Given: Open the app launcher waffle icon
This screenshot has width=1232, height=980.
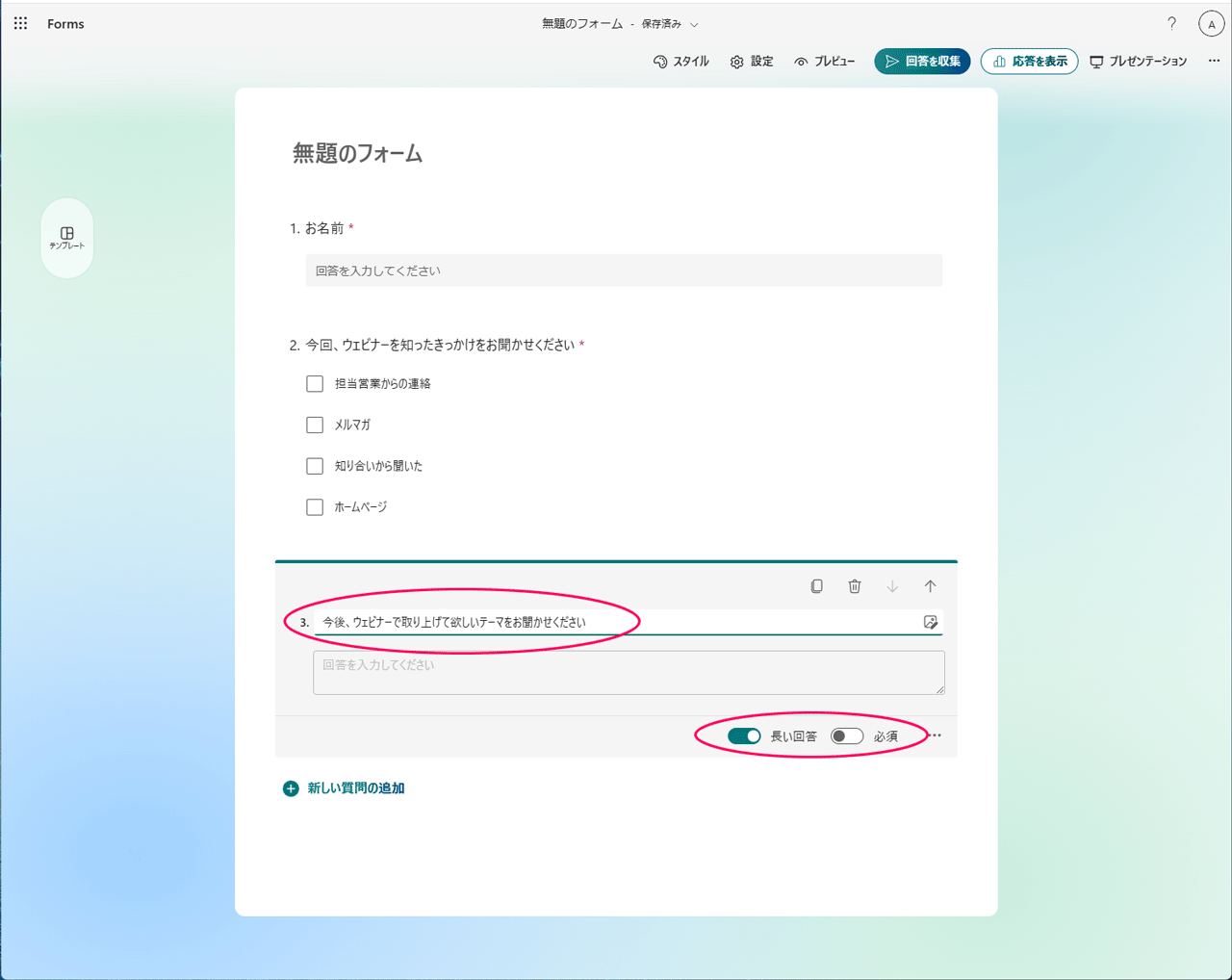Looking at the screenshot, I should (20, 23).
